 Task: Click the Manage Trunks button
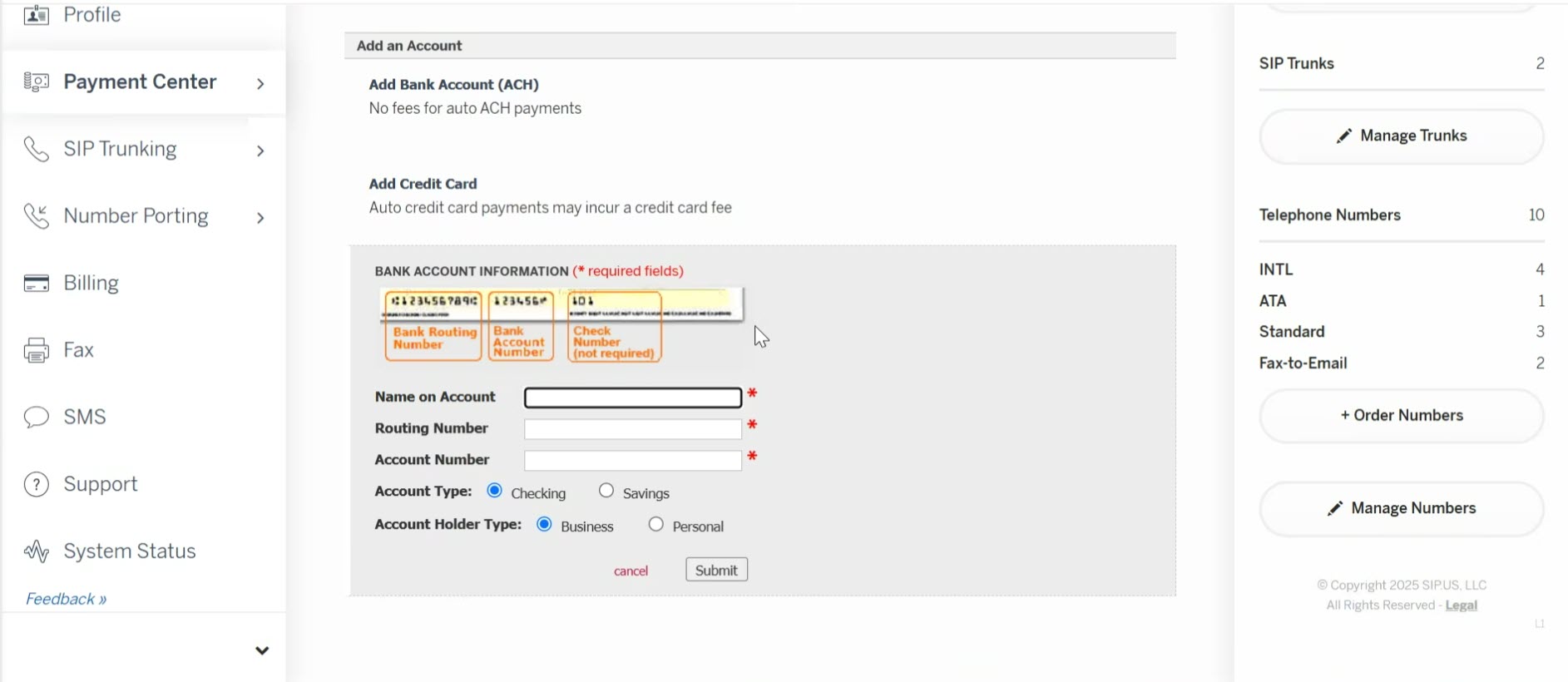1402,136
